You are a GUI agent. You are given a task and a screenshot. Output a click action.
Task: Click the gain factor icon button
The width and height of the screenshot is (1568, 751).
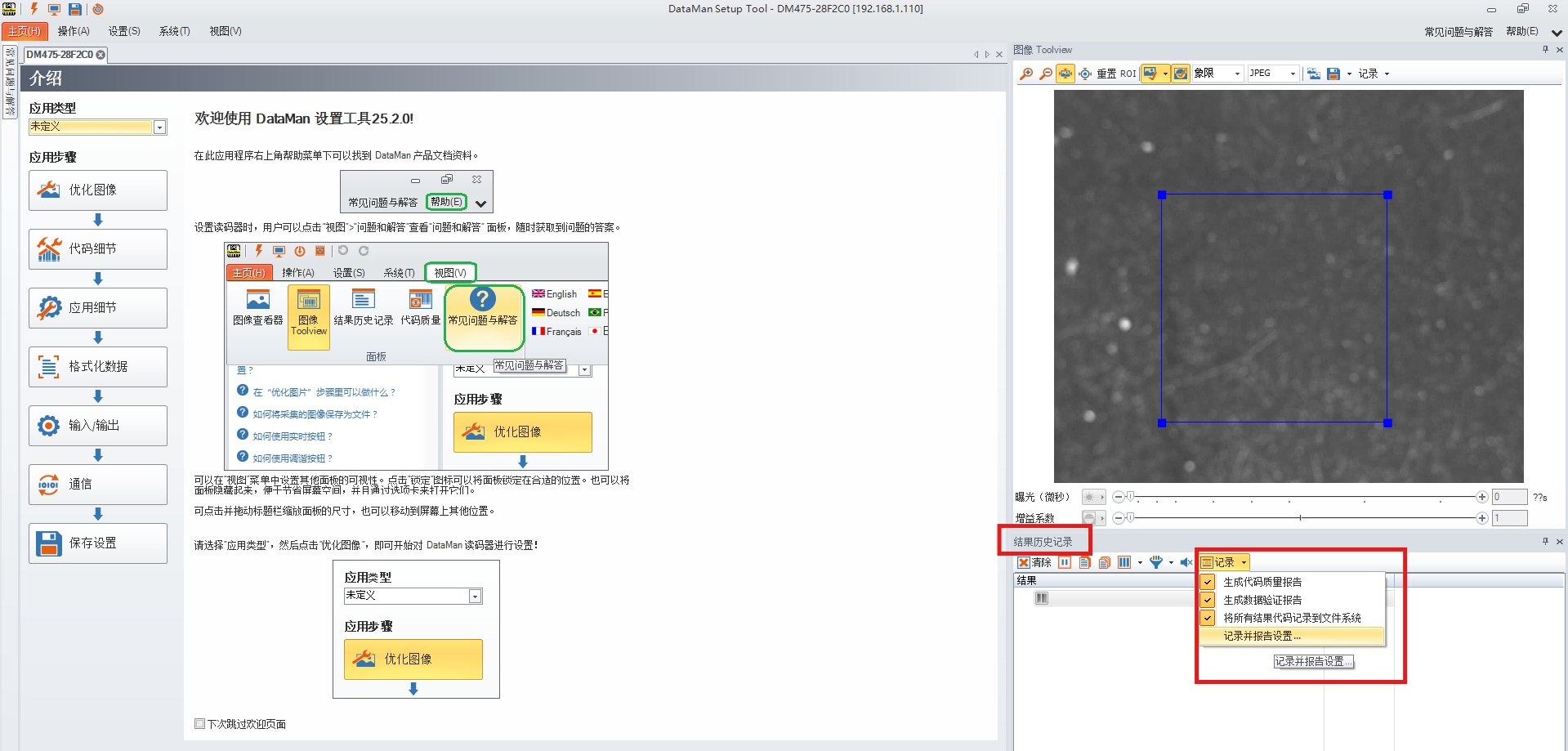[1093, 518]
